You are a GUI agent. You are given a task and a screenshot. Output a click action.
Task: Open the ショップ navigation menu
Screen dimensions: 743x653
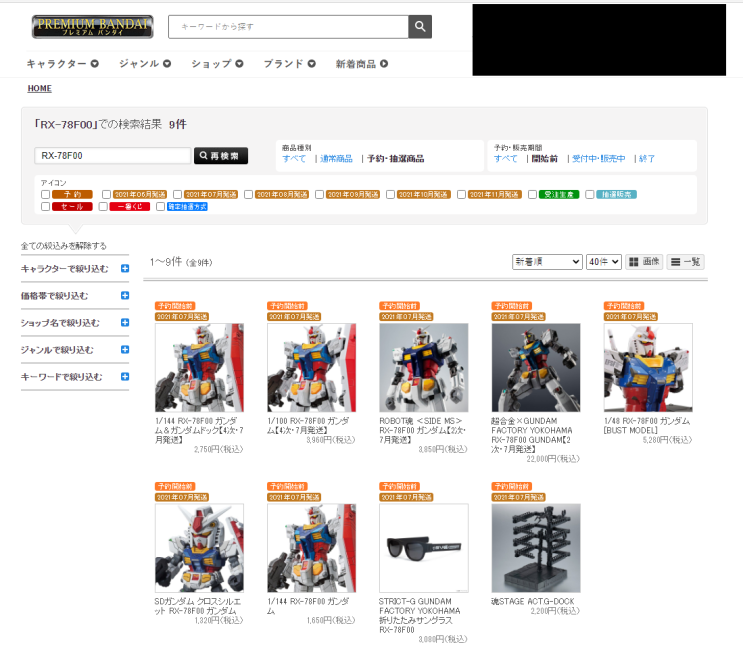(x=217, y=63)
